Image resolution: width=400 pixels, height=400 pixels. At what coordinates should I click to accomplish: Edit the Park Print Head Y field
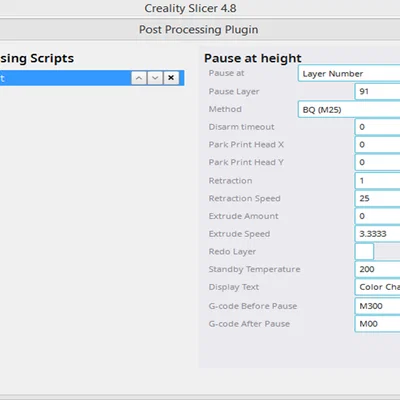tap(377, 162)
